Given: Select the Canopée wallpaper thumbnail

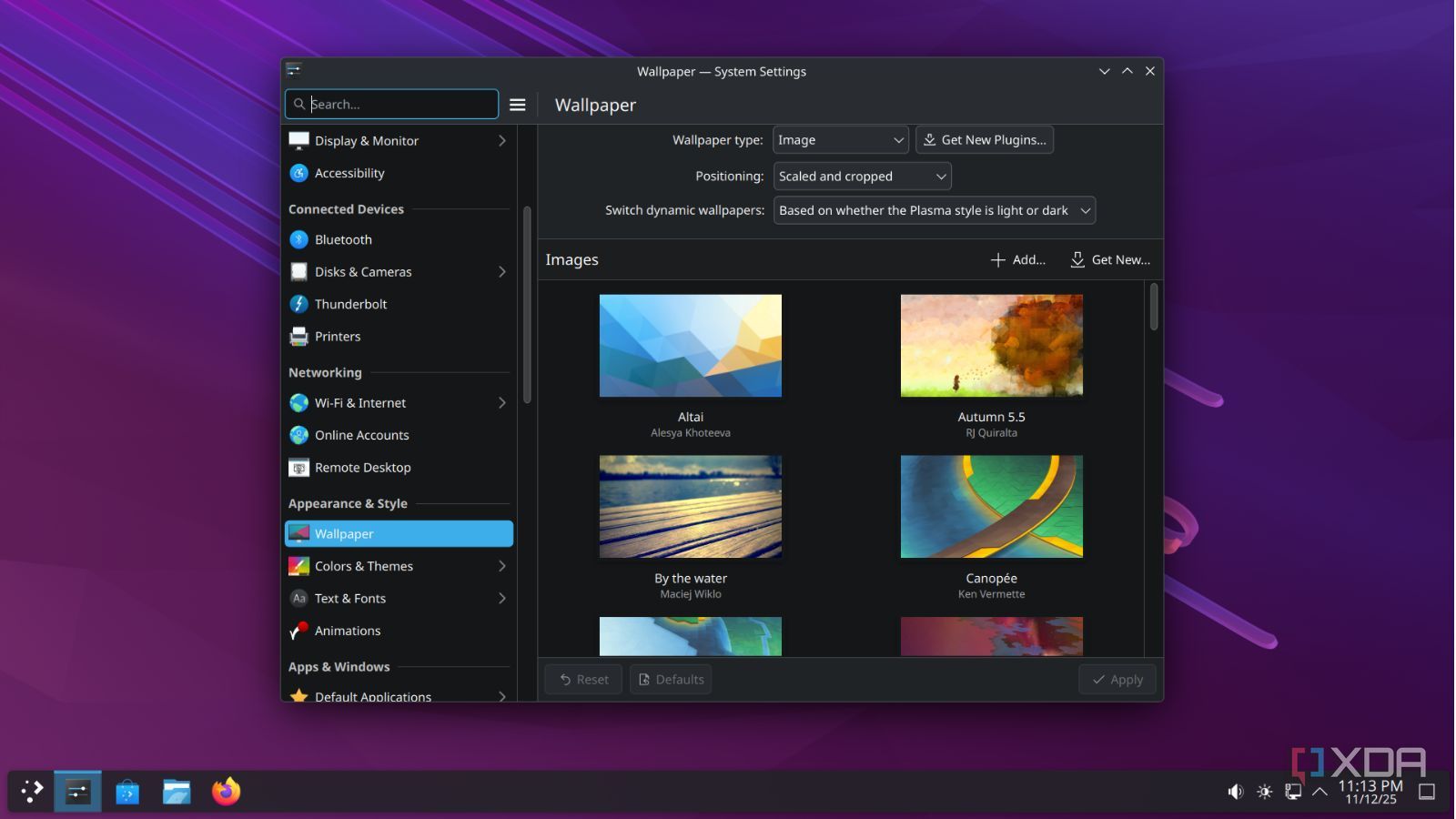Looking at the screenshot, I should pos(992,507).
